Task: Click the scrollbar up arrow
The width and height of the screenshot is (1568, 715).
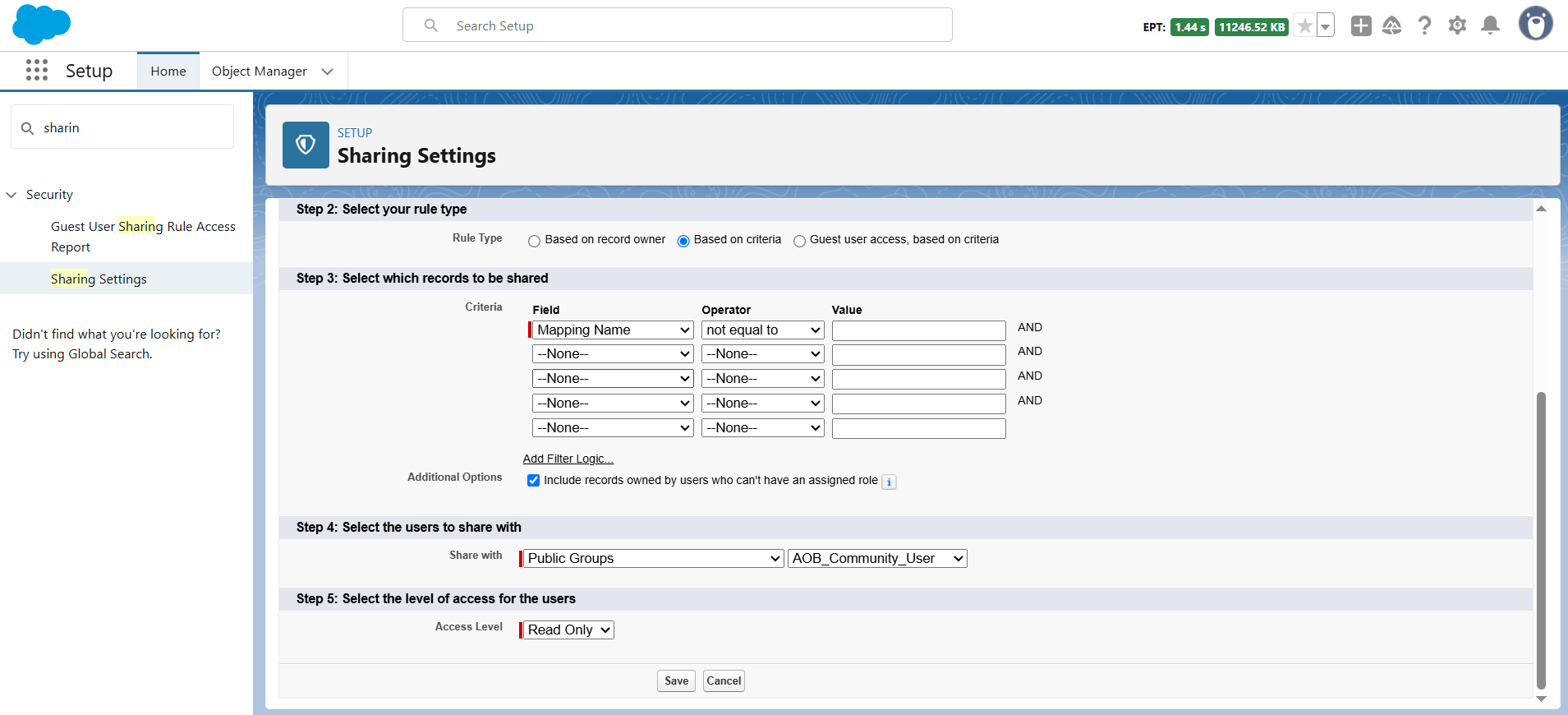Action: (x=1542, y=209)
